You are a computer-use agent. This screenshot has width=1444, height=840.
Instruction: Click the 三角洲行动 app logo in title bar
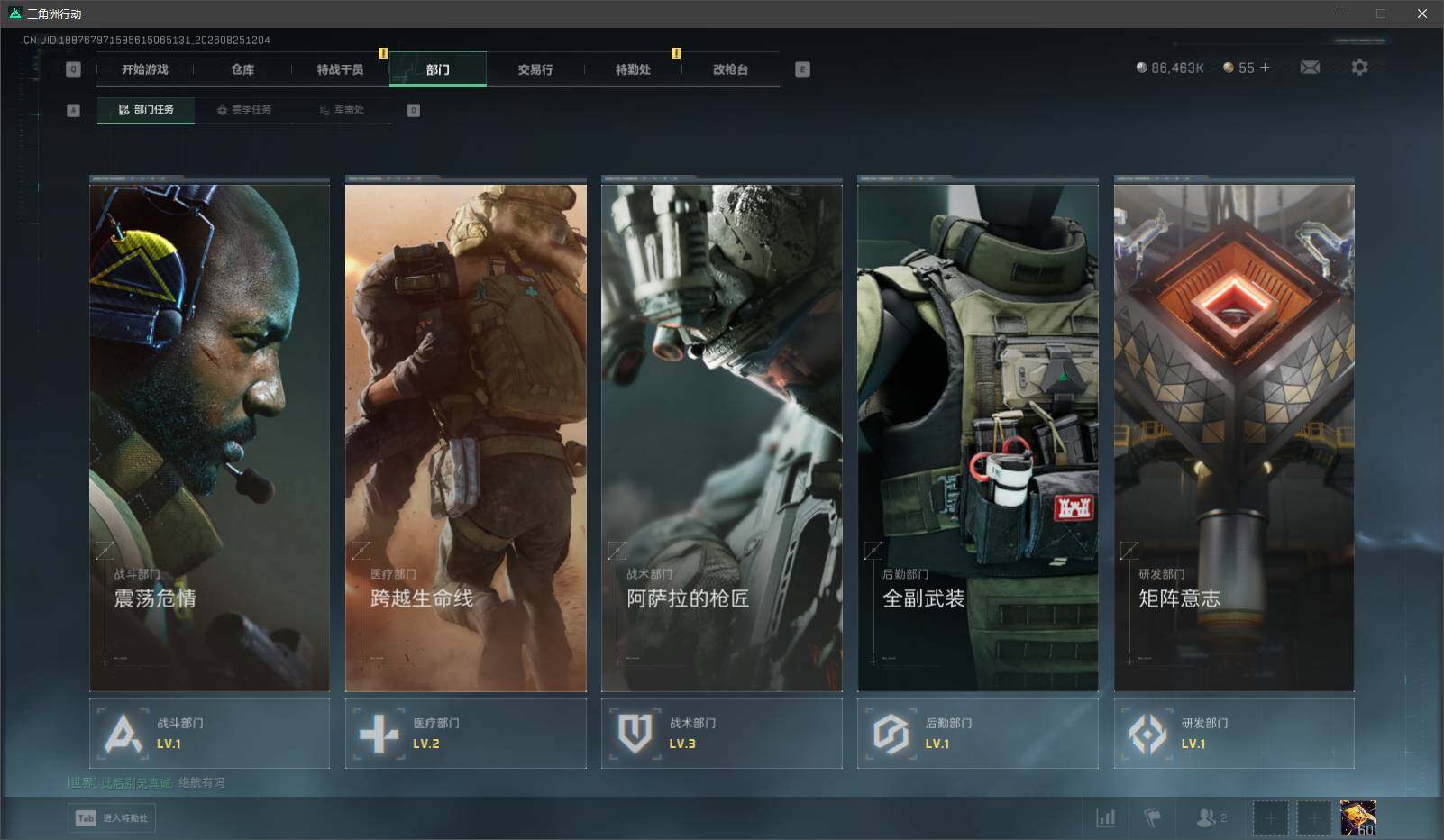[14, 14]
